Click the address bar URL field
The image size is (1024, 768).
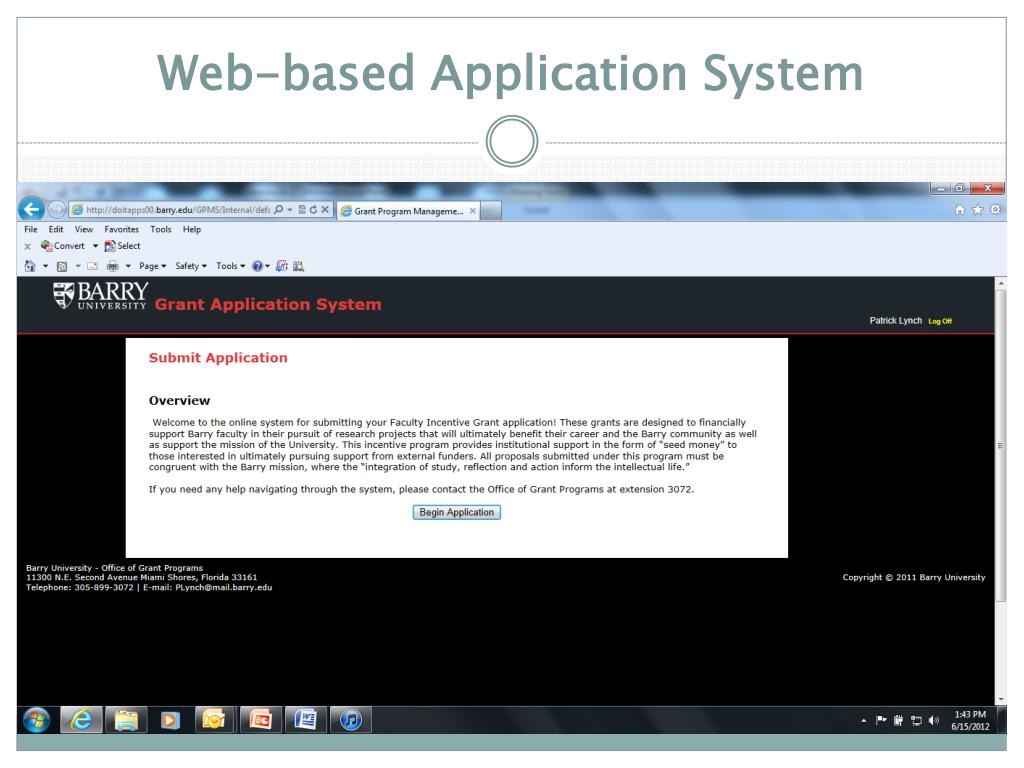coord(178,210)
